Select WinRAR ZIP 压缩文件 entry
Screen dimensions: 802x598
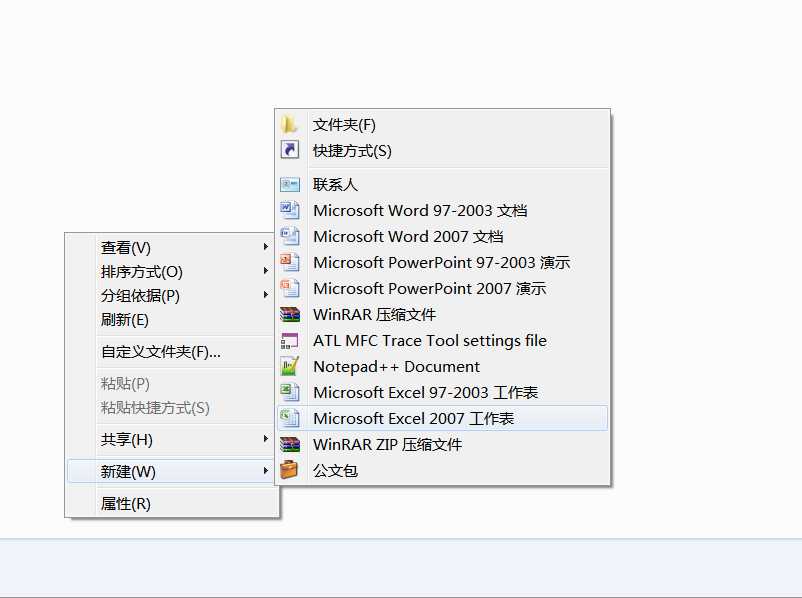click(x=442, y=445)
